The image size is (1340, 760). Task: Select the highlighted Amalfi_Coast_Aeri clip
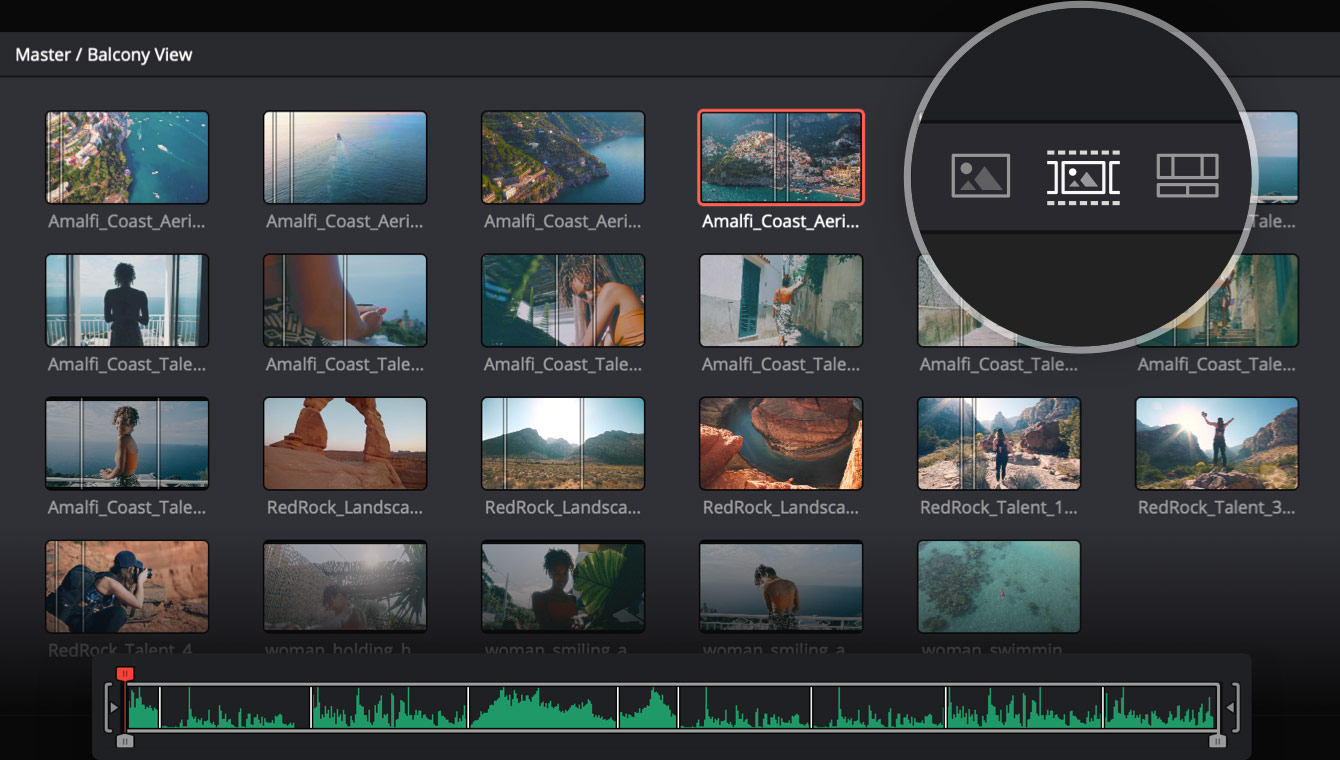[x=781, y=157]
